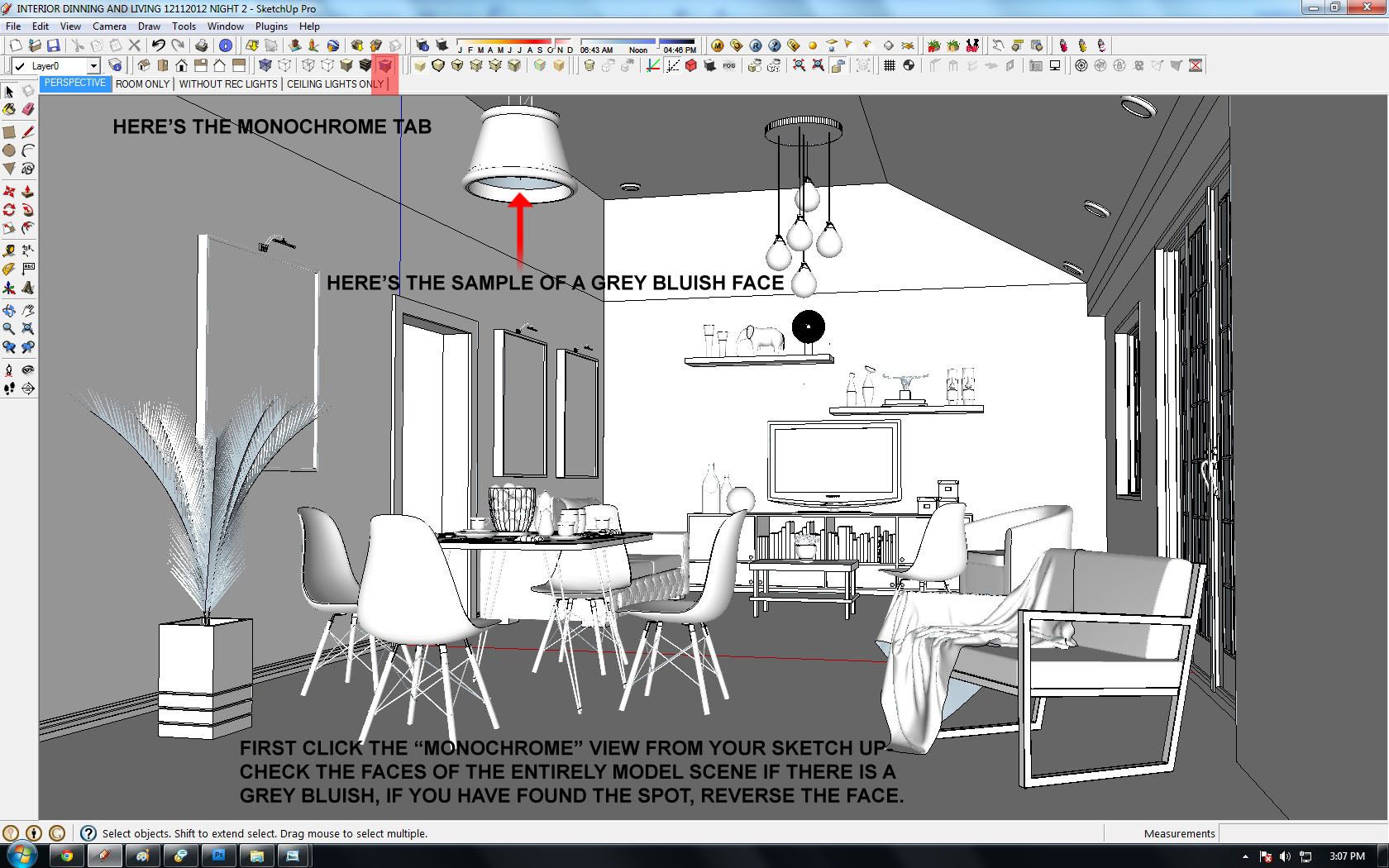
Task: Open the Layer Manager icon
Action: coord(115,65)
